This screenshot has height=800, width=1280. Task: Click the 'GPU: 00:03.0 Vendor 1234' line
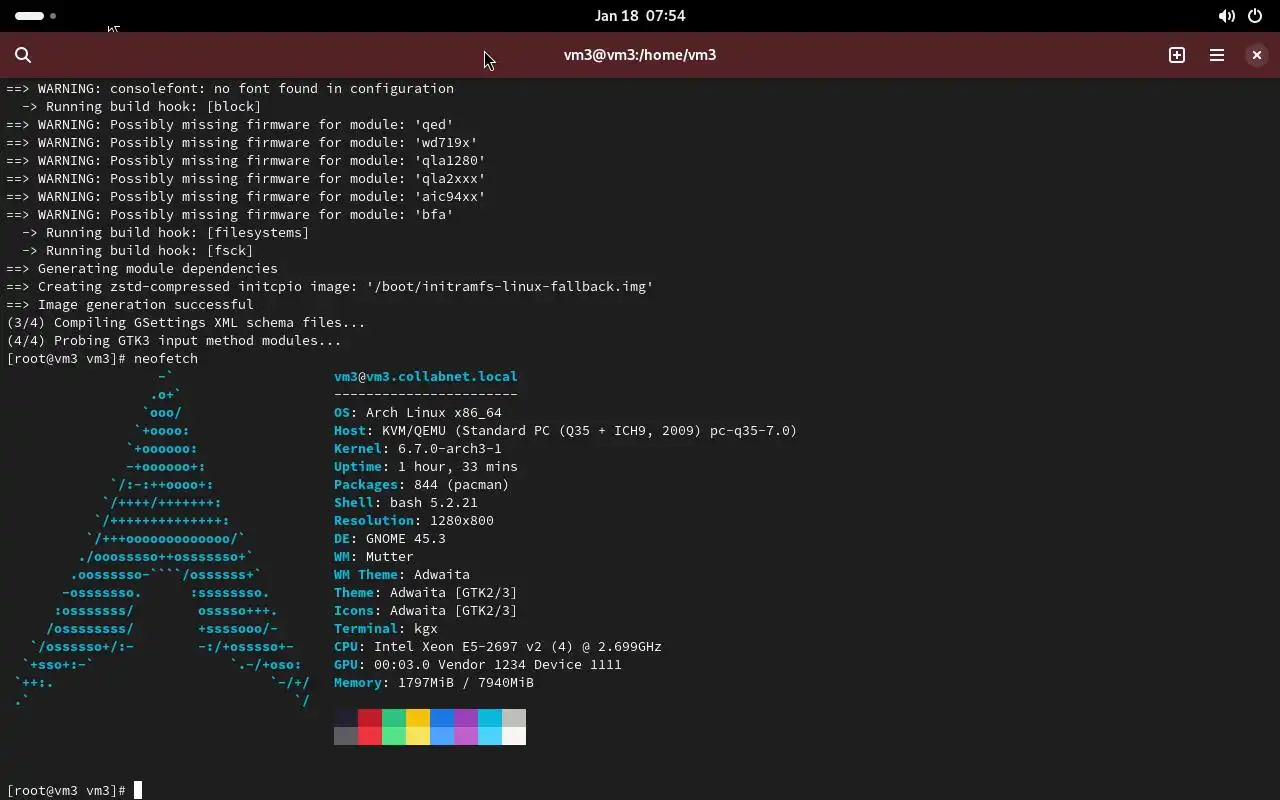(478, 665)
